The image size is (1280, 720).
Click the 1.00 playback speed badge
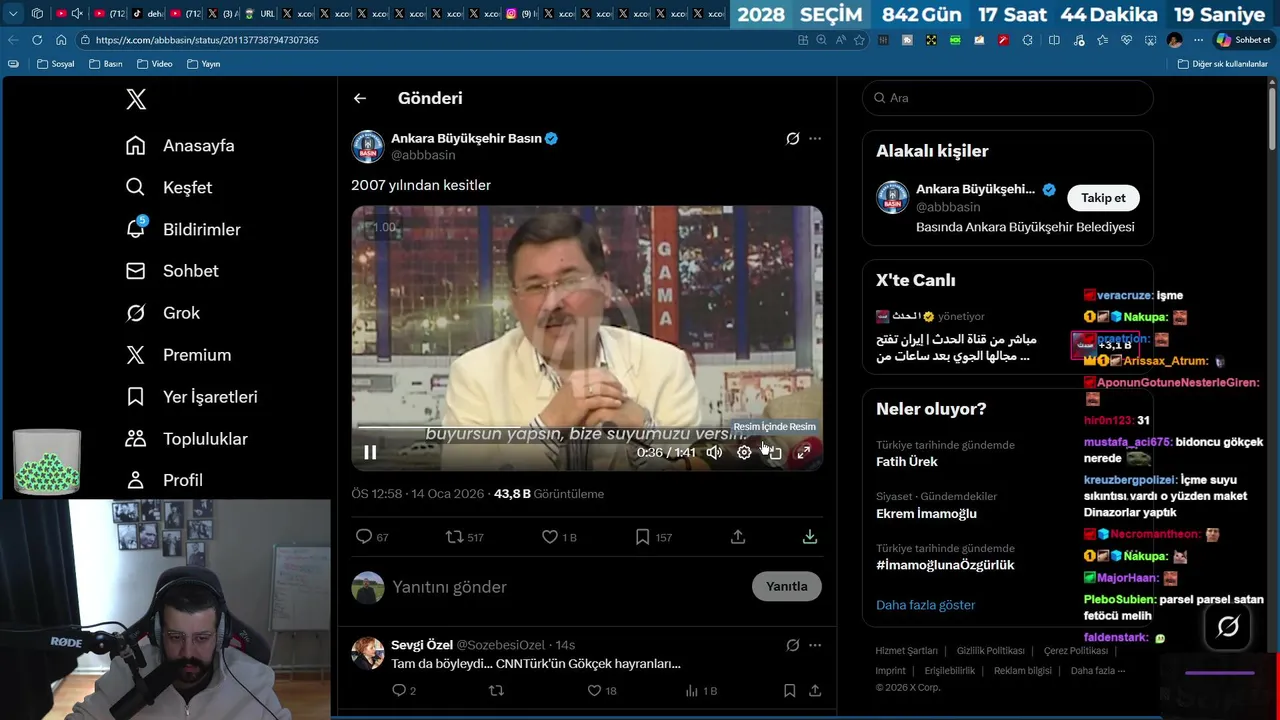383,227
